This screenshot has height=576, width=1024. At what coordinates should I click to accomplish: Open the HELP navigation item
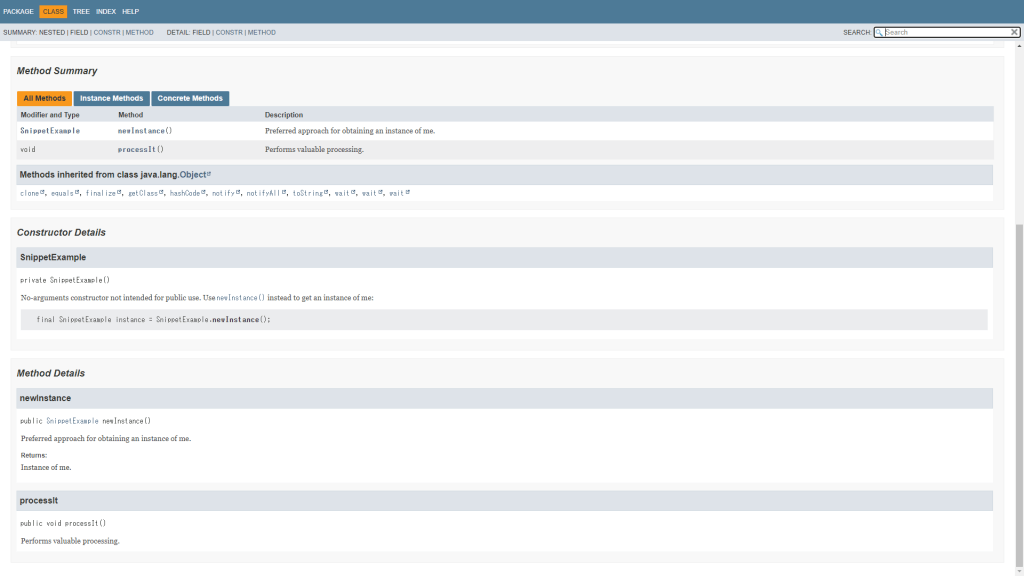click(x=131, y=11)
